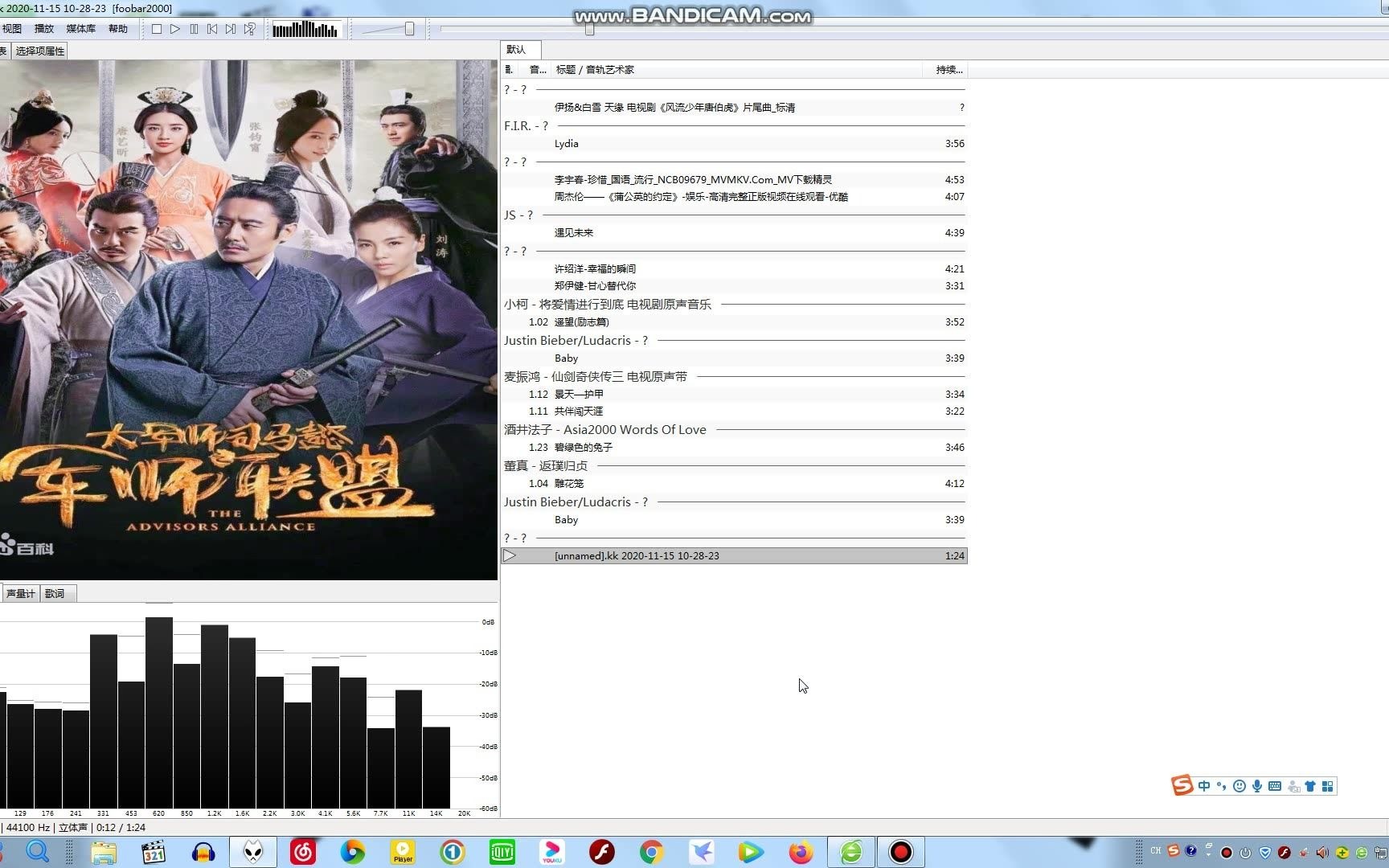Select track 1.11 共伴闯天涯
This screenshot has height=868, width=1389.
pyautogui.click(x=734, y=411)
